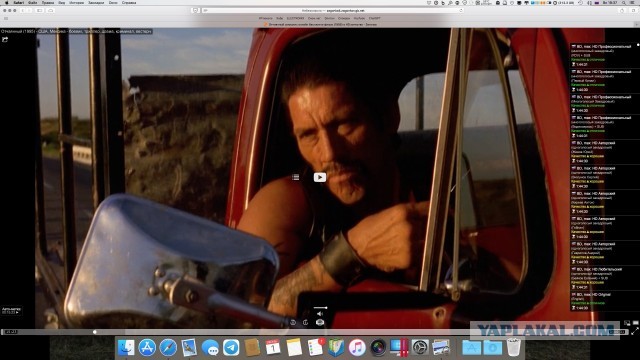This screenshot has height=360, width=640.
Task: Click the share icon at top-left of player
Action: click(5, 40)
